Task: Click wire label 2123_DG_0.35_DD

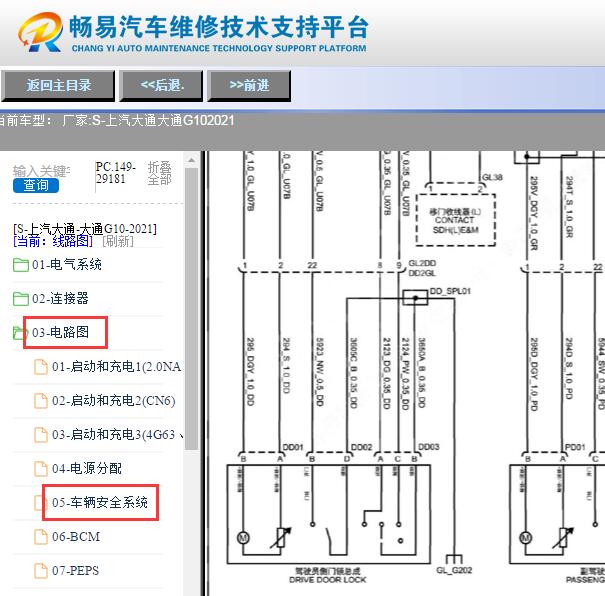Action: (x=386, y=373)
